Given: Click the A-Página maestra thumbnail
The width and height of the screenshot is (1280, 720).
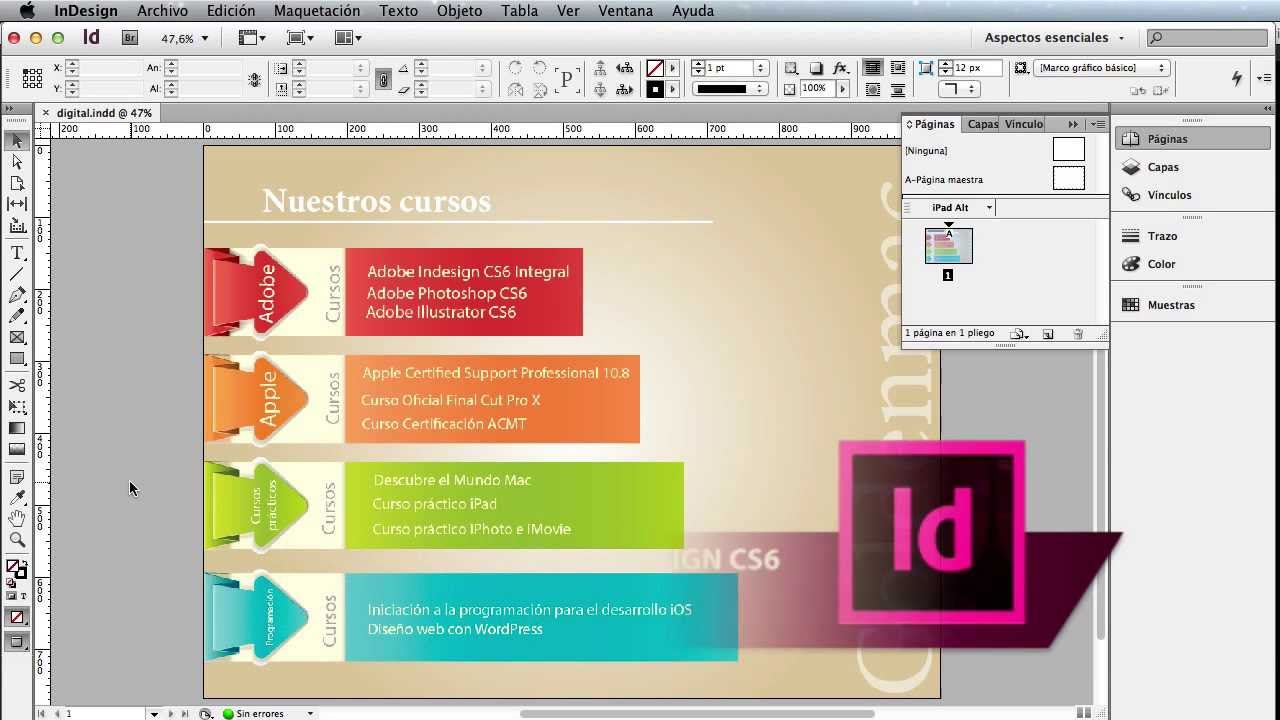Looking at the screenshot, I should 1068,179.
